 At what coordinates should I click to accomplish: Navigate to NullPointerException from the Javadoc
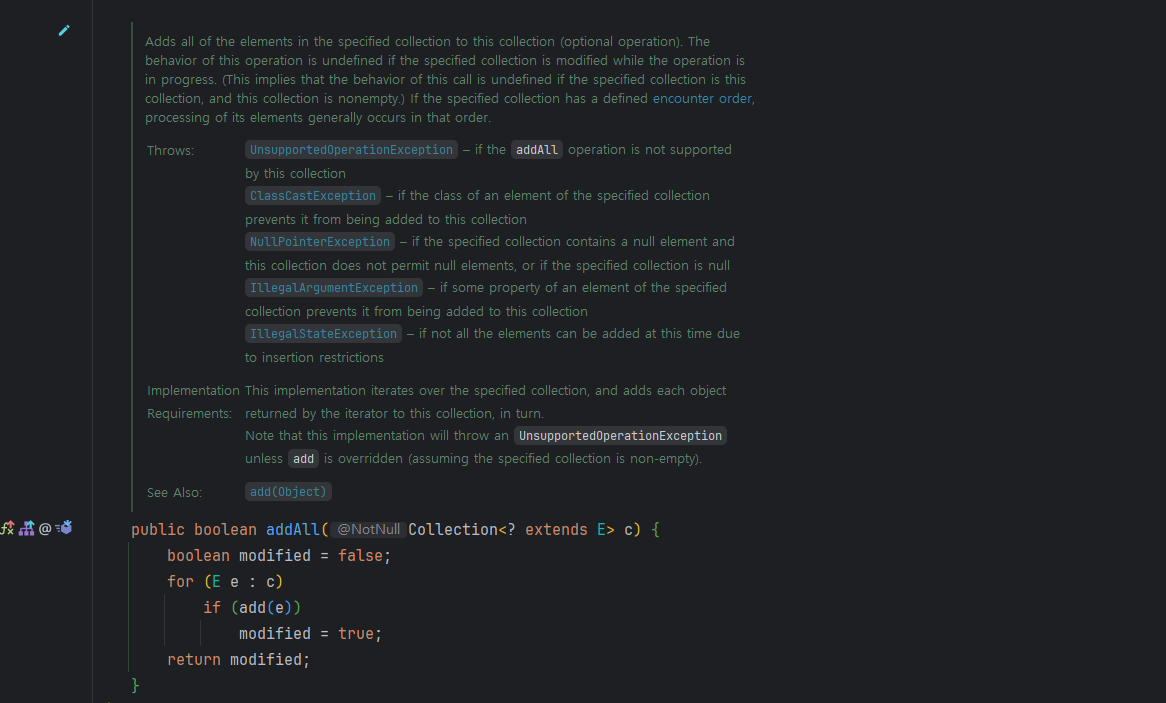(320, 242)
